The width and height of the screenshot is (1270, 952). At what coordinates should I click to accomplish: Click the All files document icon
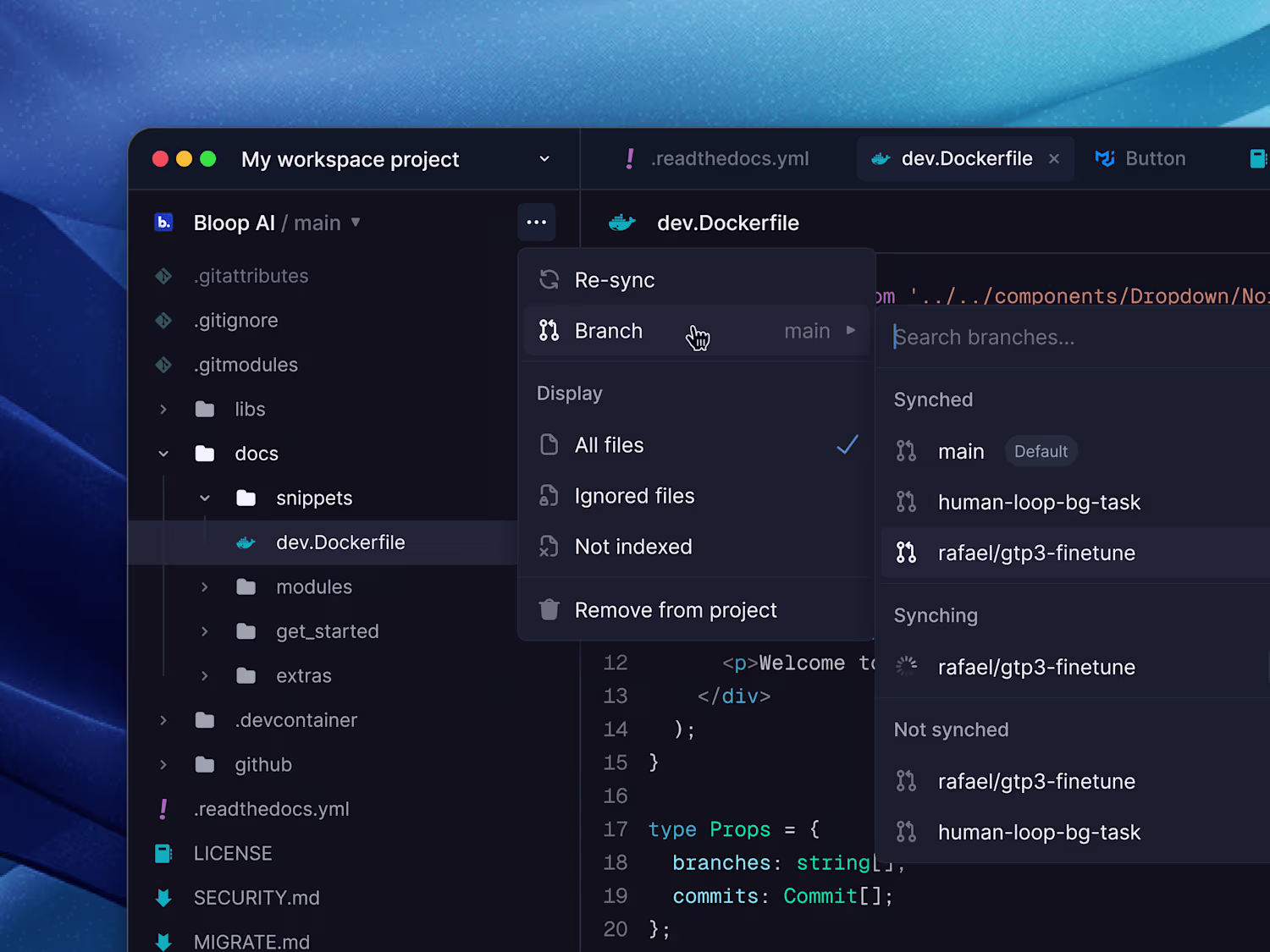point(549,445)
